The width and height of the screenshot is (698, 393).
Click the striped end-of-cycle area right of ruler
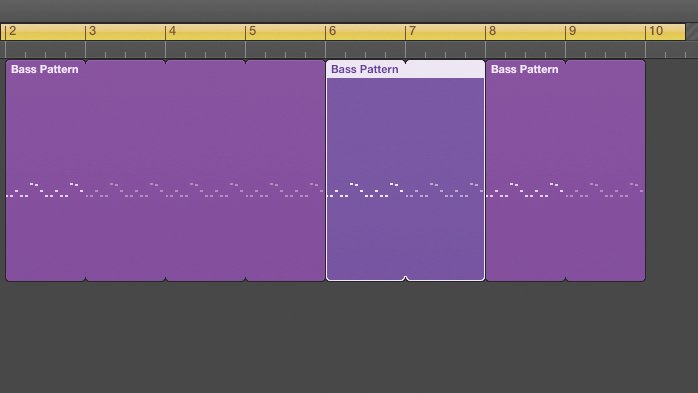692,32
